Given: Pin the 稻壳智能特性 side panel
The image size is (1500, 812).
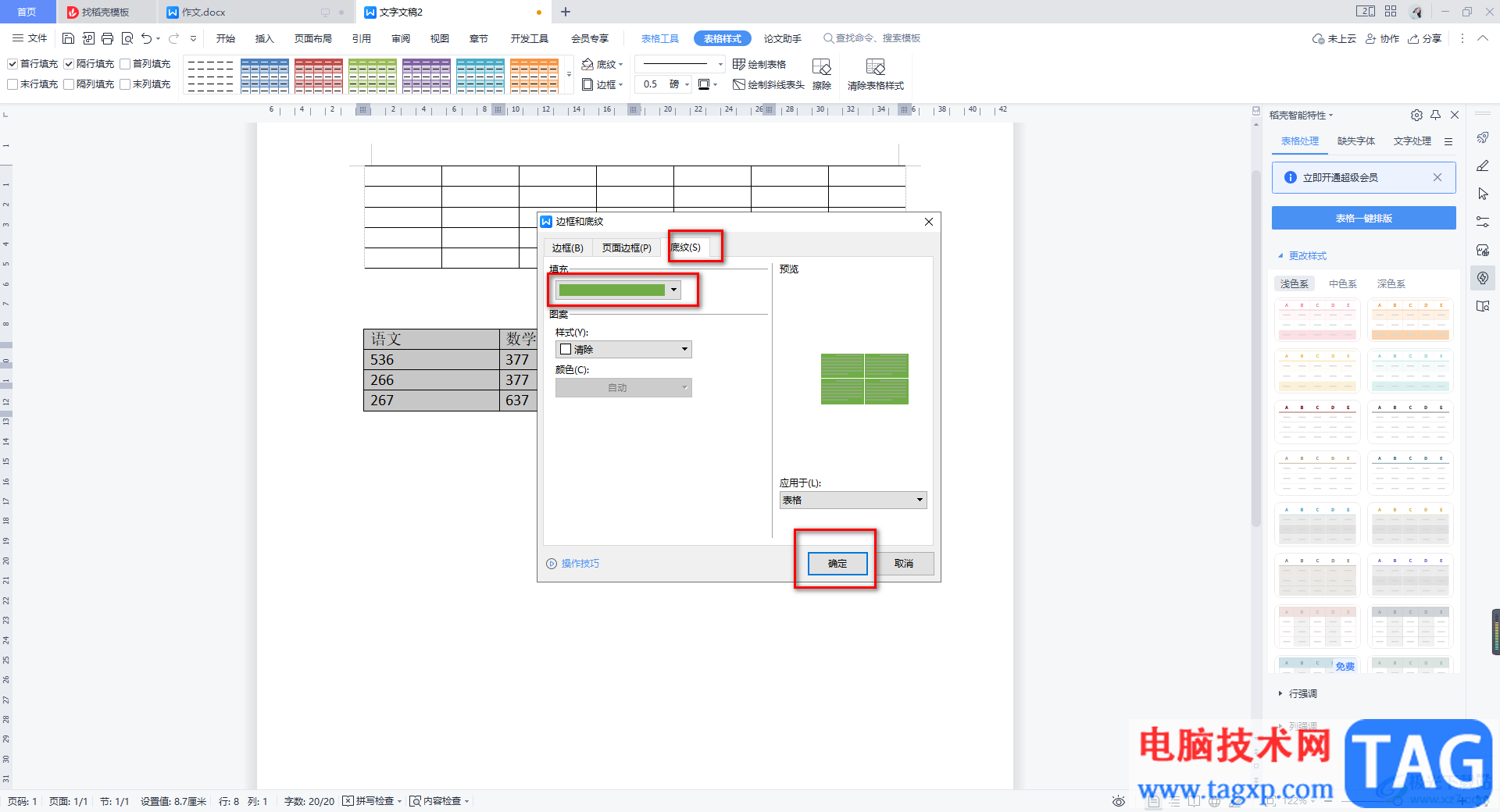Looking at the screenshot, I should tap(1436, 115).
